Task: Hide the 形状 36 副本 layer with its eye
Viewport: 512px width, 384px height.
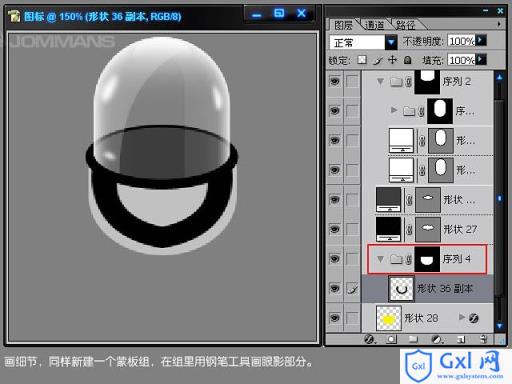Action: click(335, 288)
